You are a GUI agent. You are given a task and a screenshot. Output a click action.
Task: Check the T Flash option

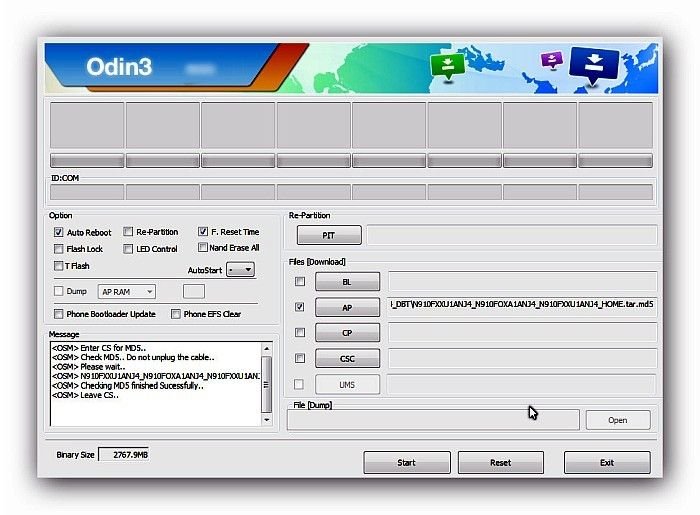click(58, 266)
